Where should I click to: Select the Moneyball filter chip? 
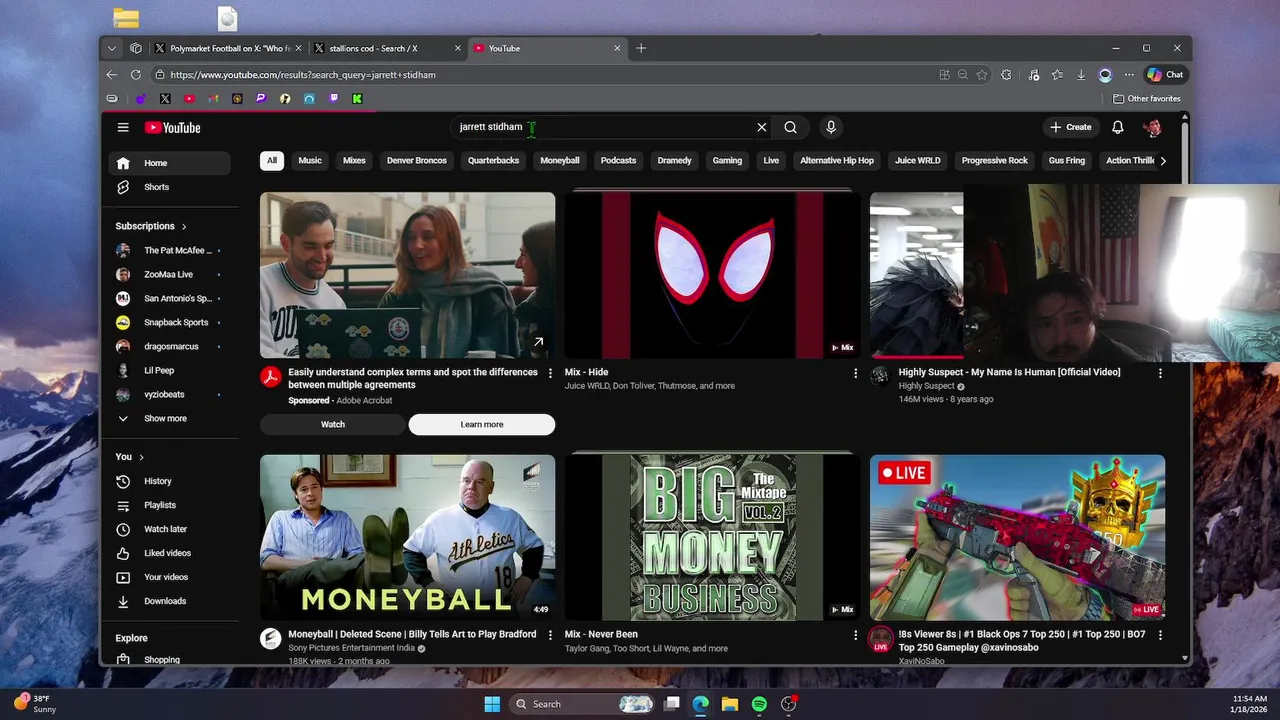point(560,160)
